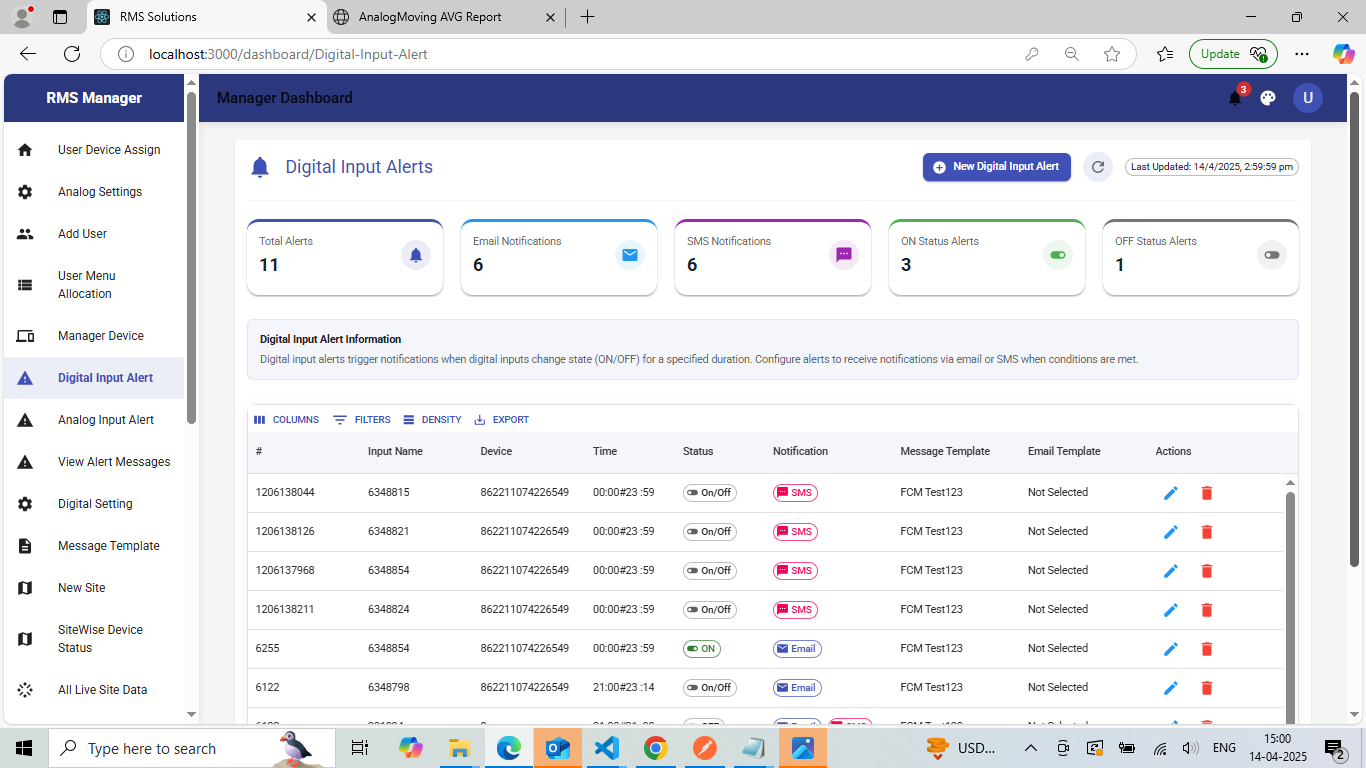Open the Copilot icon in browser toolbar

tap(1343, 54)
